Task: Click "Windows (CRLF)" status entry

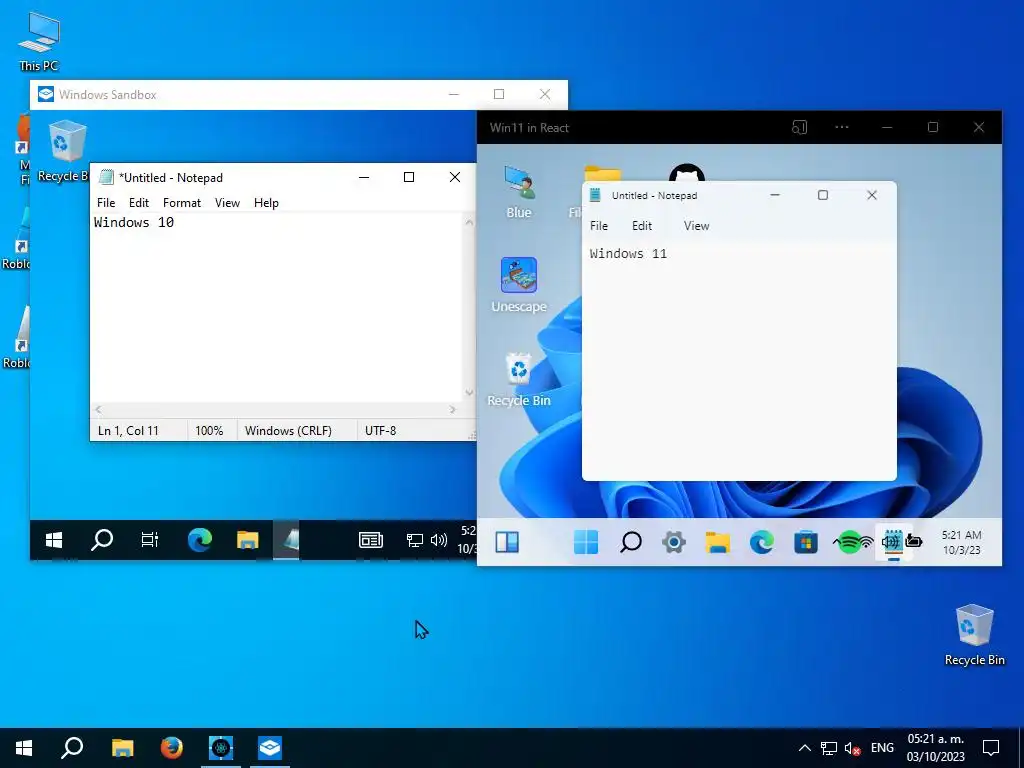Action: pos(288,430)
